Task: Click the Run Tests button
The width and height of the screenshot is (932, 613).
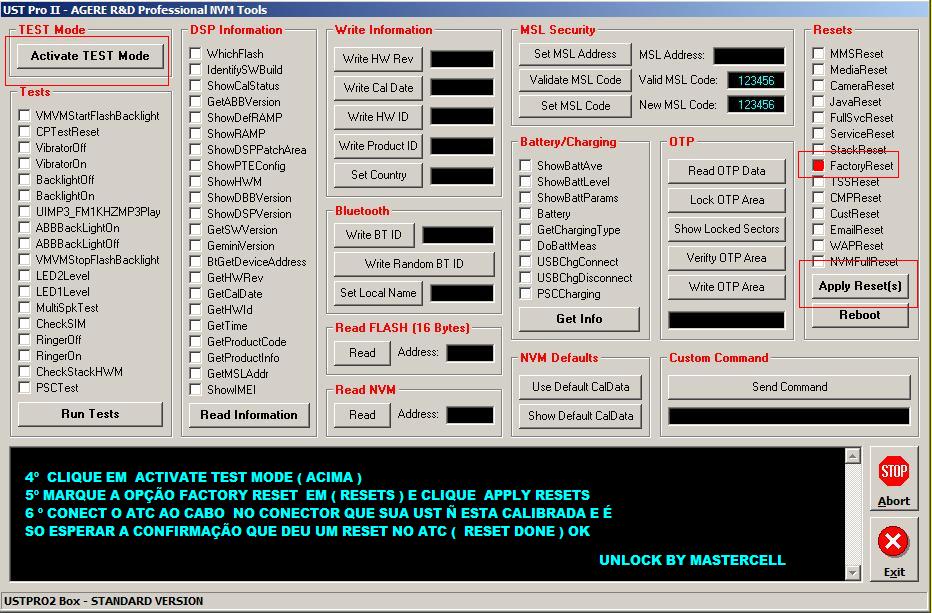Action: click(x=90, y=414)
